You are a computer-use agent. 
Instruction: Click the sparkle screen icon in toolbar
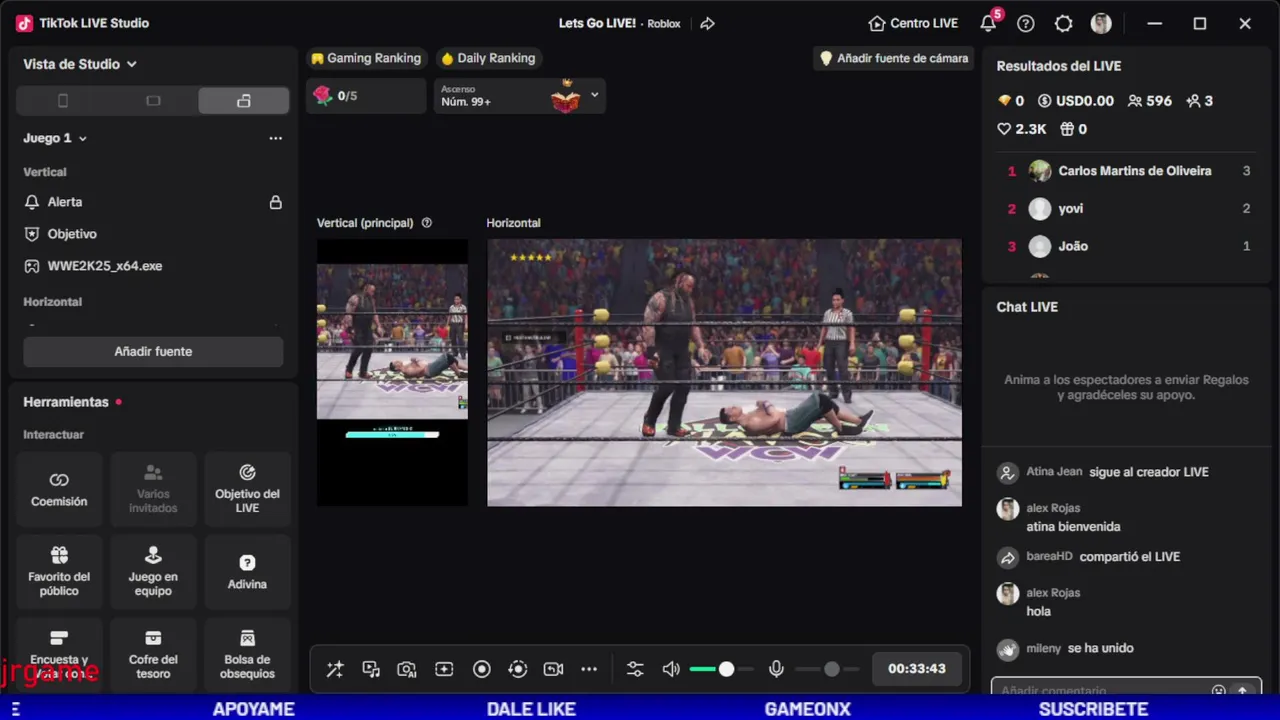coord(444,669)
